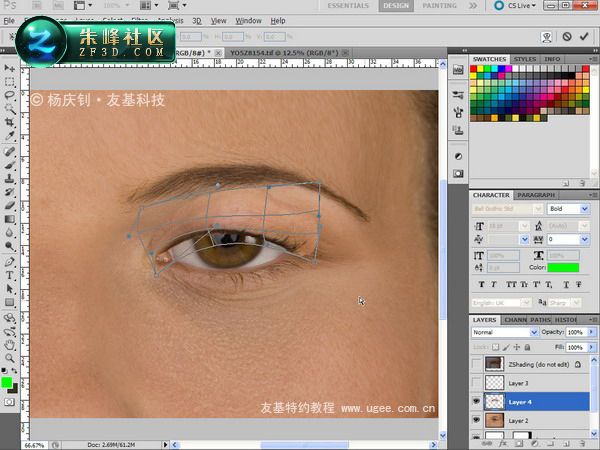Screen dimensions: 600x450
Task: Toggle lock position
Action: tap(517, 347)
